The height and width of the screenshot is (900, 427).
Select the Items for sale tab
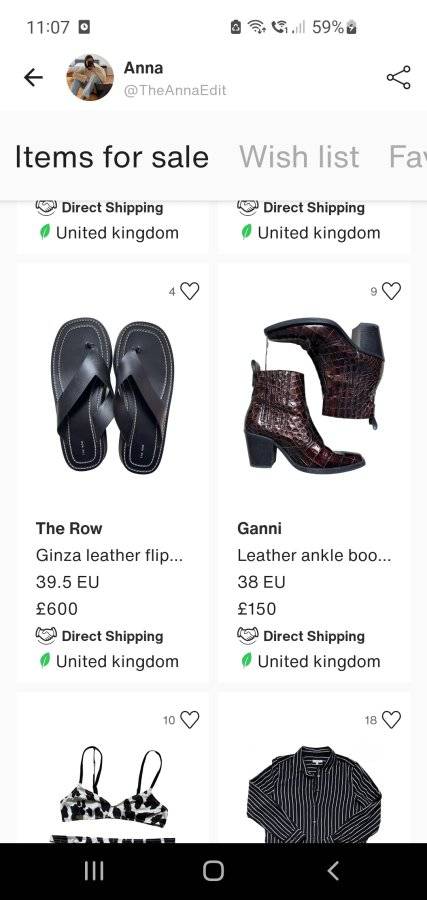click(x=111, y=157)
